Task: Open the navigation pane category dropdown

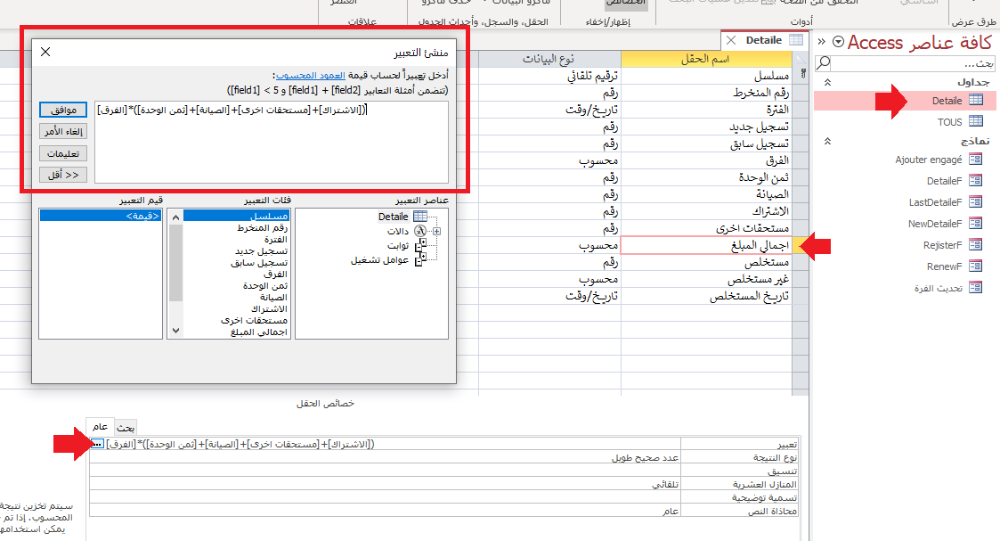Action: pyautogui.click(x=838, y=42)
